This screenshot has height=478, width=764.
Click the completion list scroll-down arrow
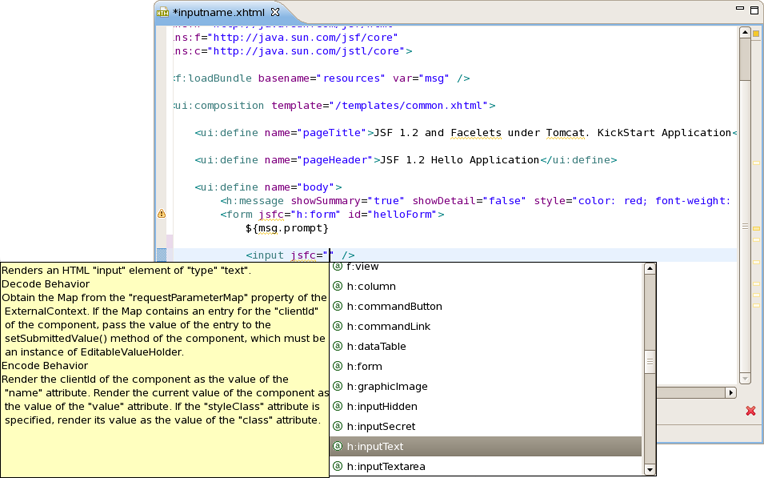[x=649, y=470]
